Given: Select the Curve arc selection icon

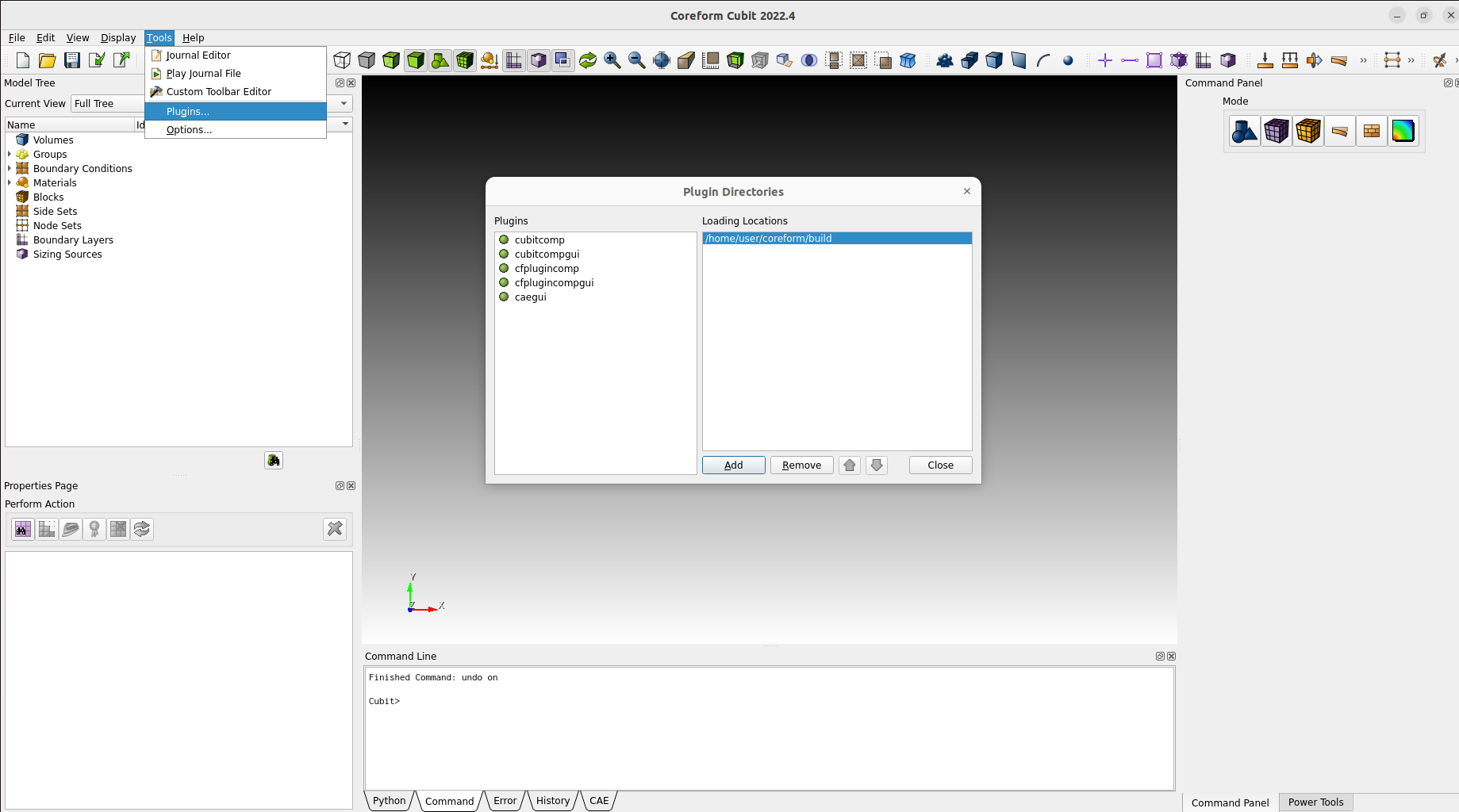Looking at the screenshot, I should [x=1043, y=60].
